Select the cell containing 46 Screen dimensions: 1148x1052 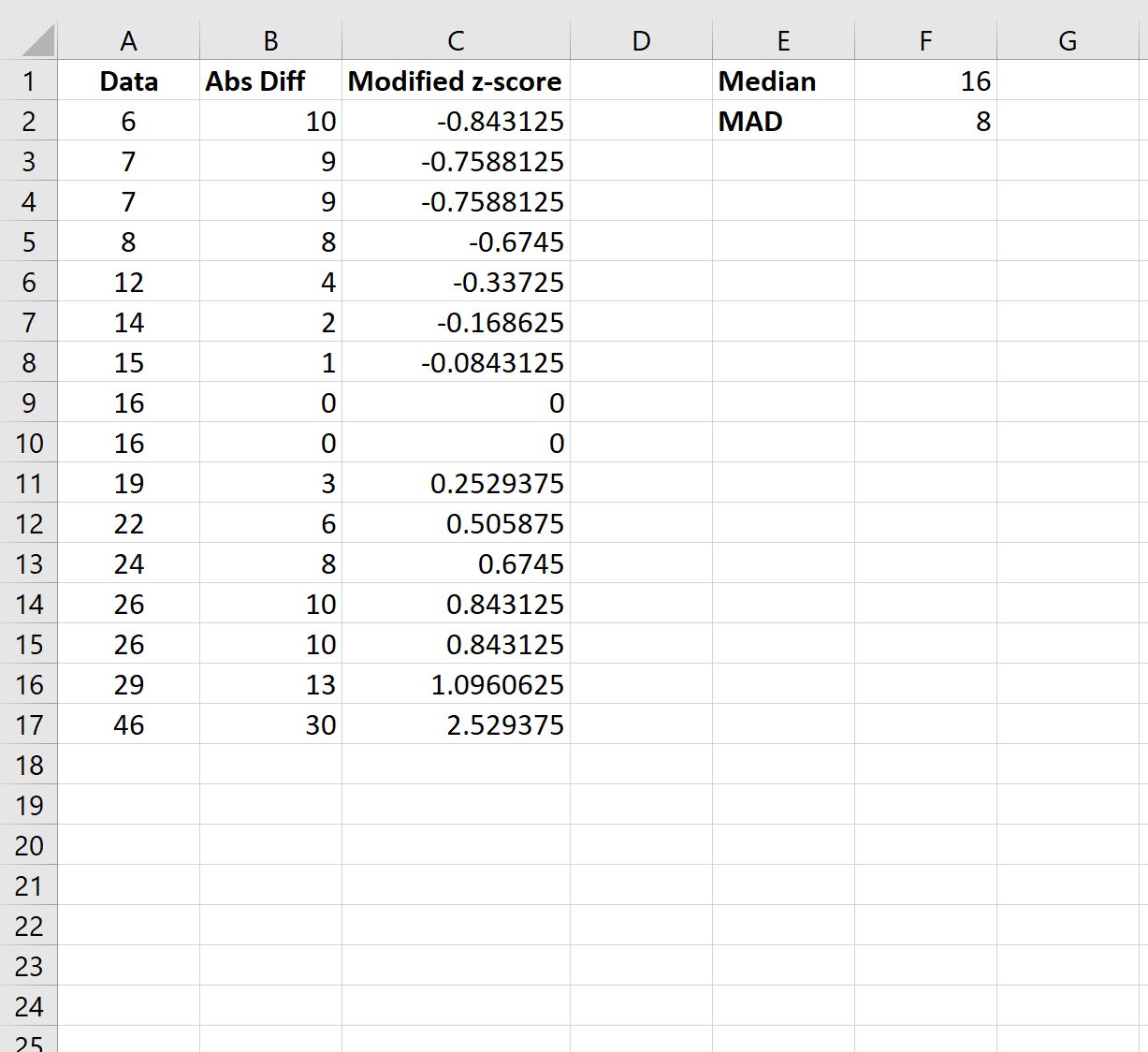point(128,724)
